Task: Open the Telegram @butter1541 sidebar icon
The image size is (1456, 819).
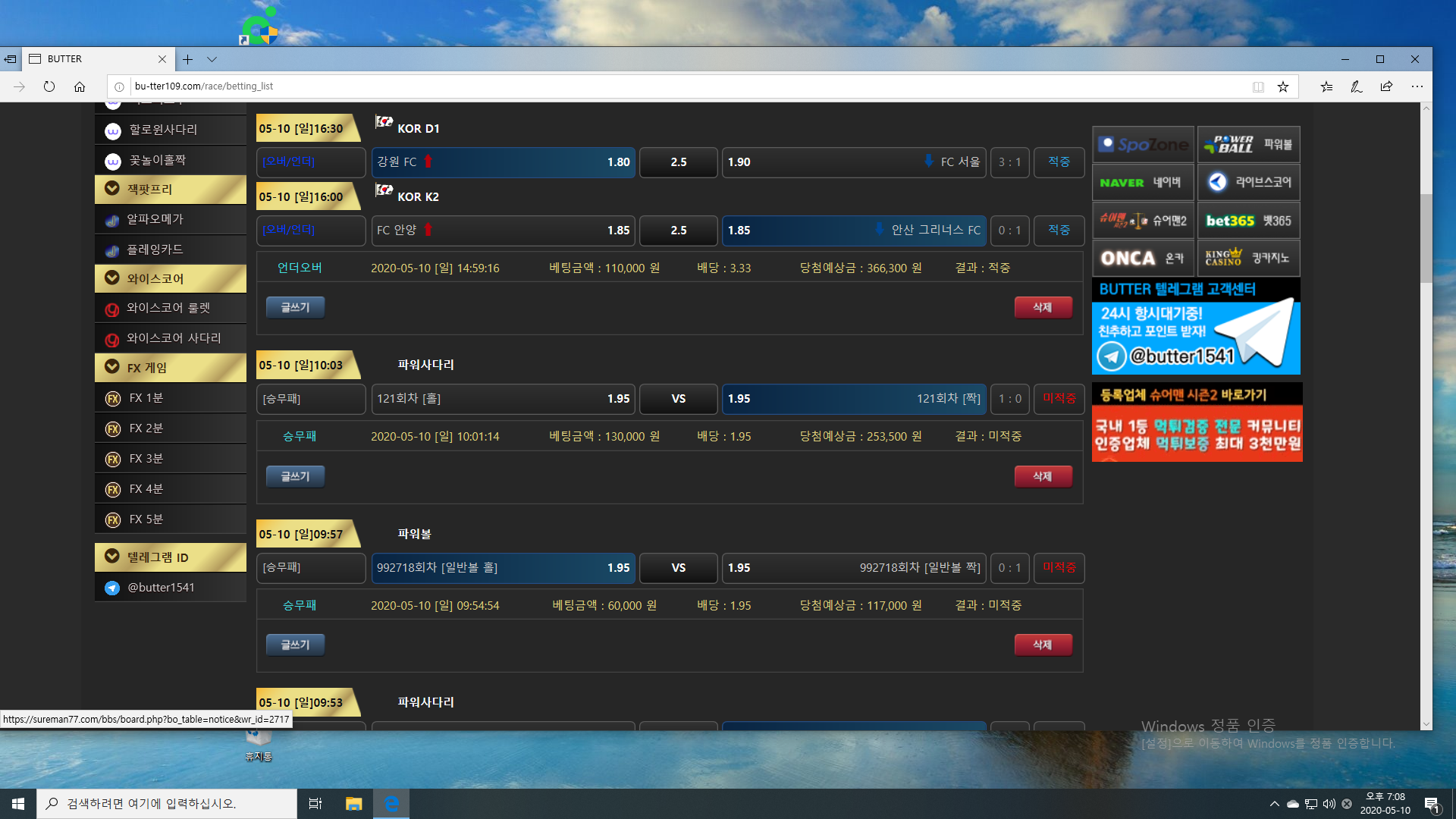Action: click(112, 588)
